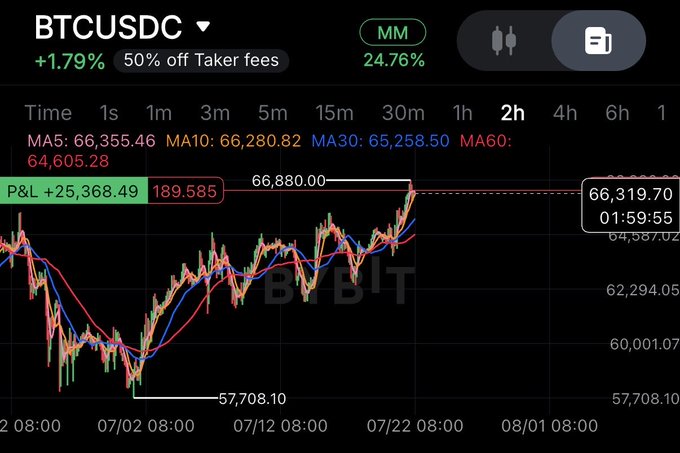680x453 pixels.
Task: Select the 3m timeframe
Action: 215,113
